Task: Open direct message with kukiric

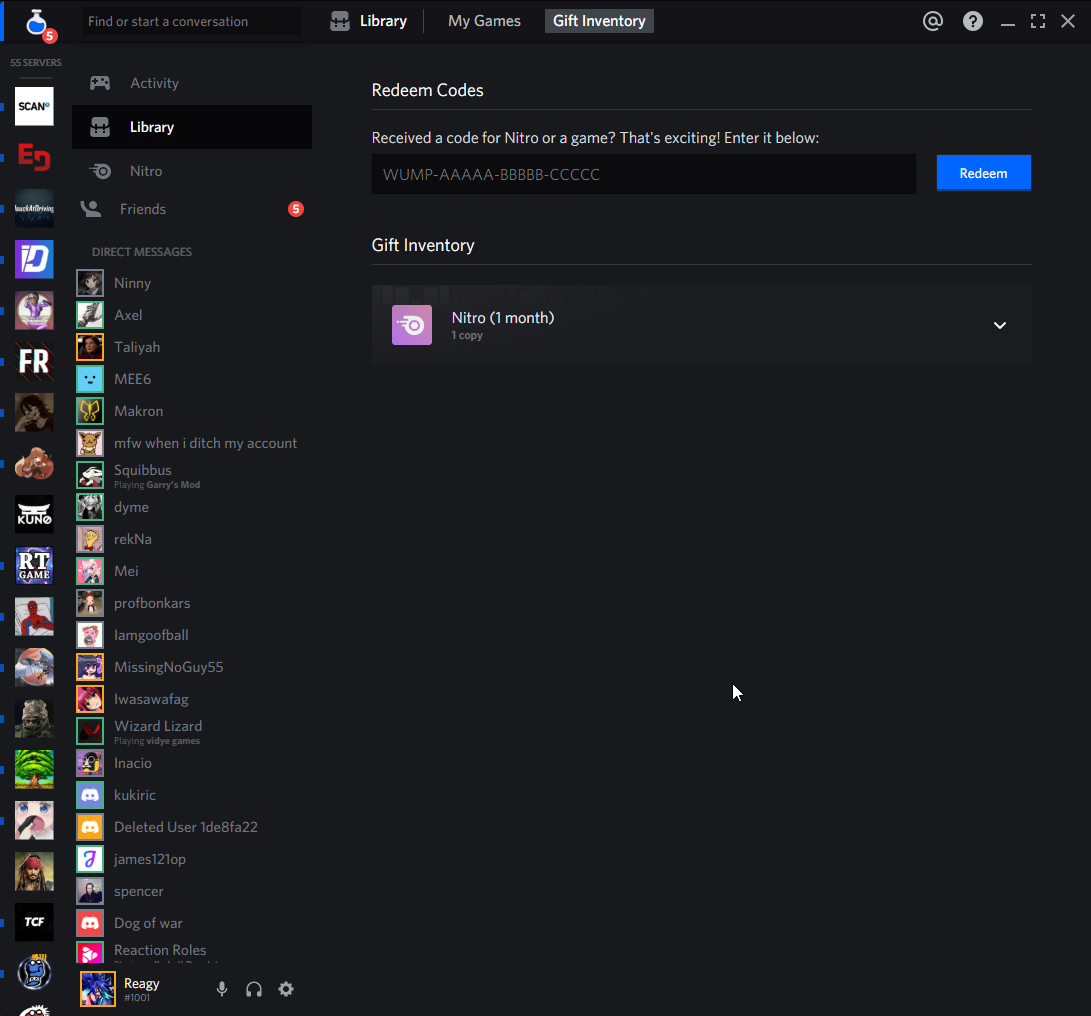Action: [192, 795]
